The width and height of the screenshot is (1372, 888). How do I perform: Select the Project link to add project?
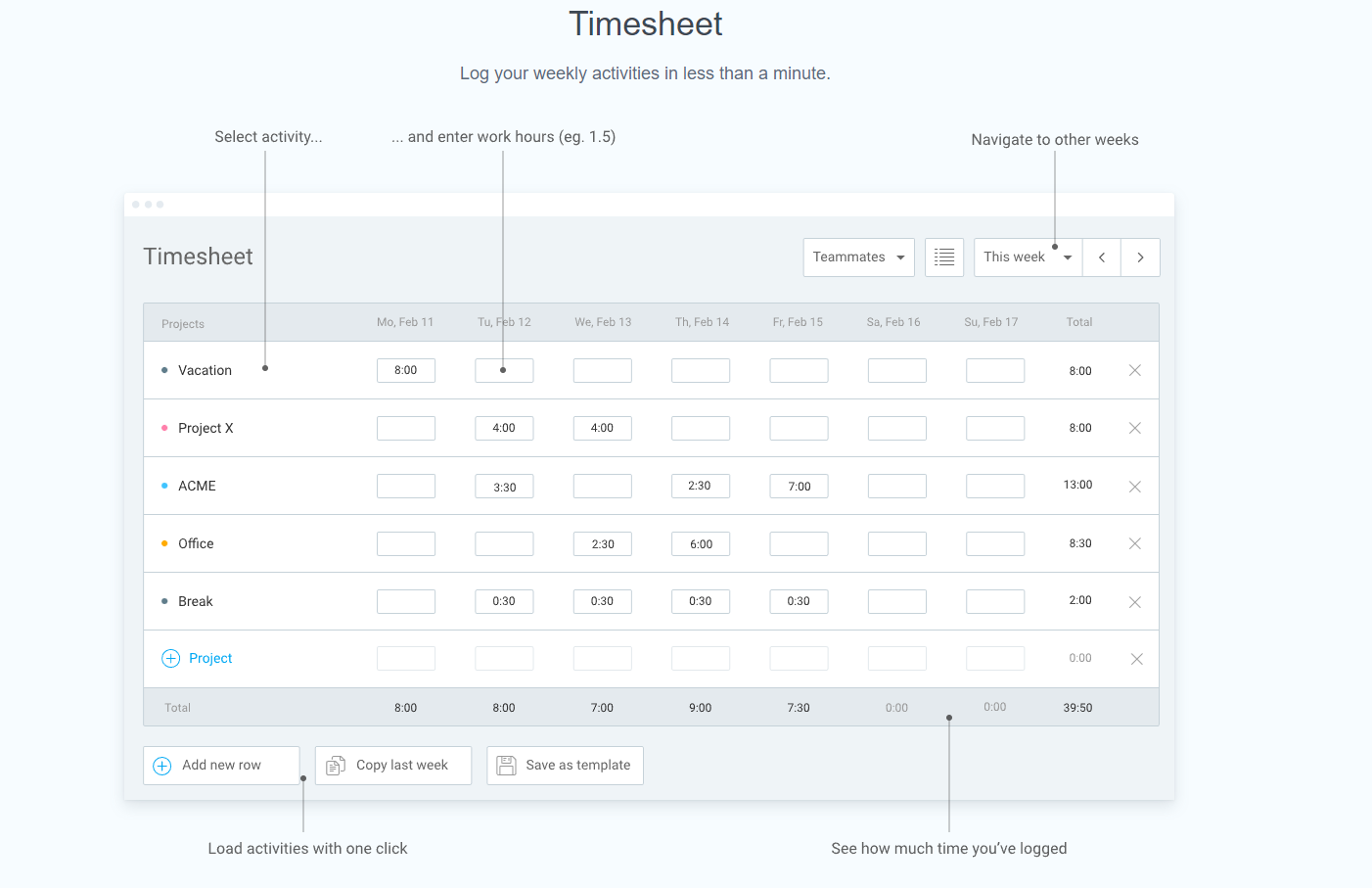tap(210, 659)
